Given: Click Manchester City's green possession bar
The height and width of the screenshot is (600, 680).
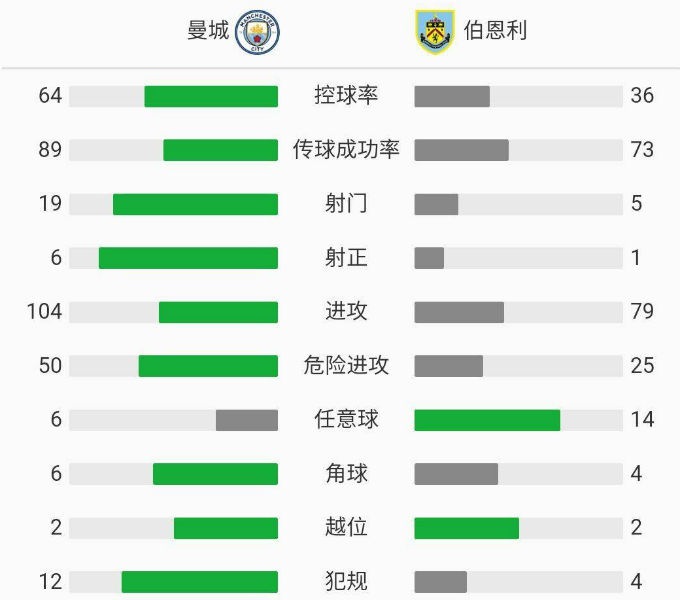Looking at the screenshot, I should coord(211,96).
